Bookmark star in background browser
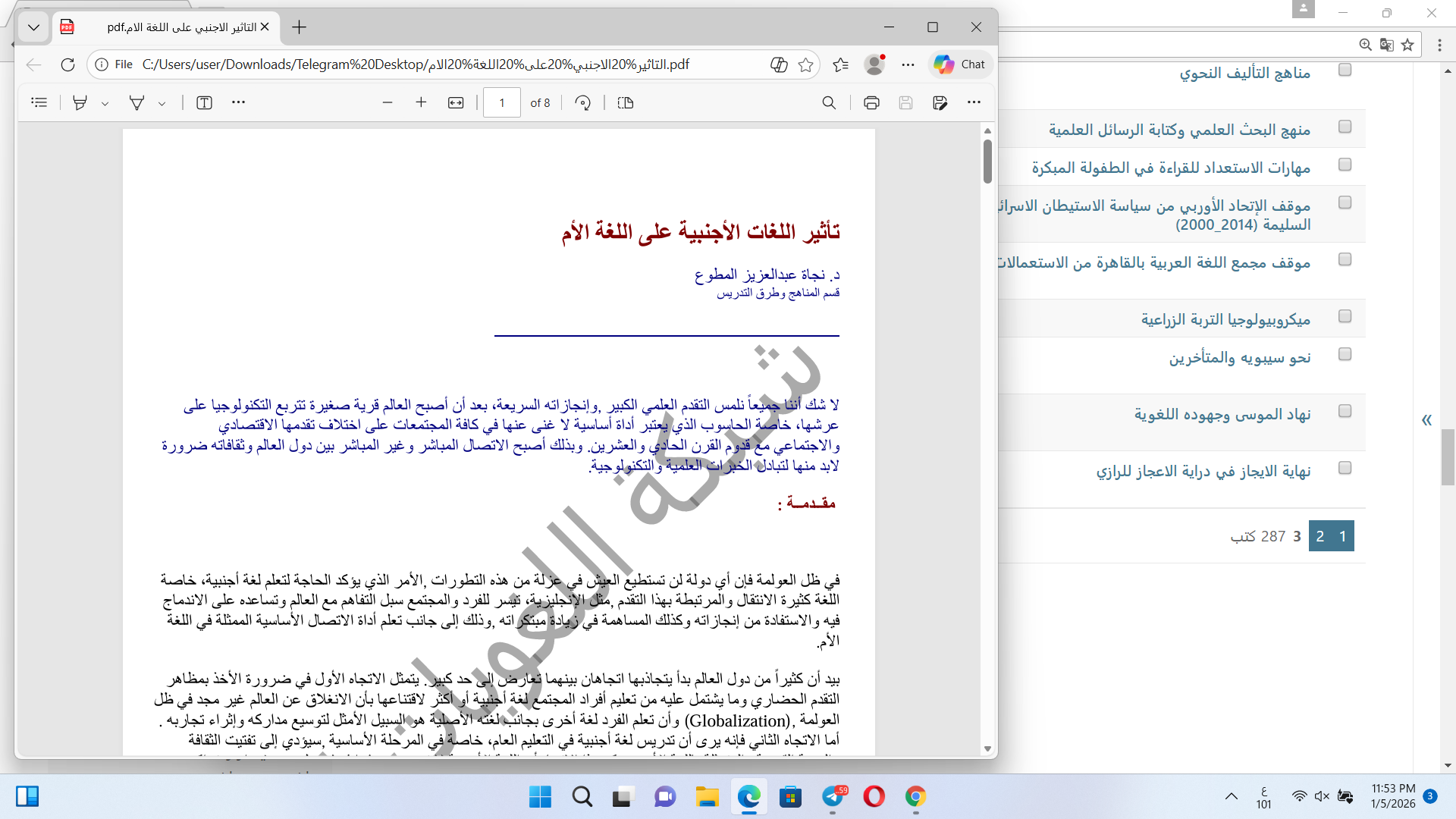The height and width of the screenshot is (819, 1456). coord(1407,45)
